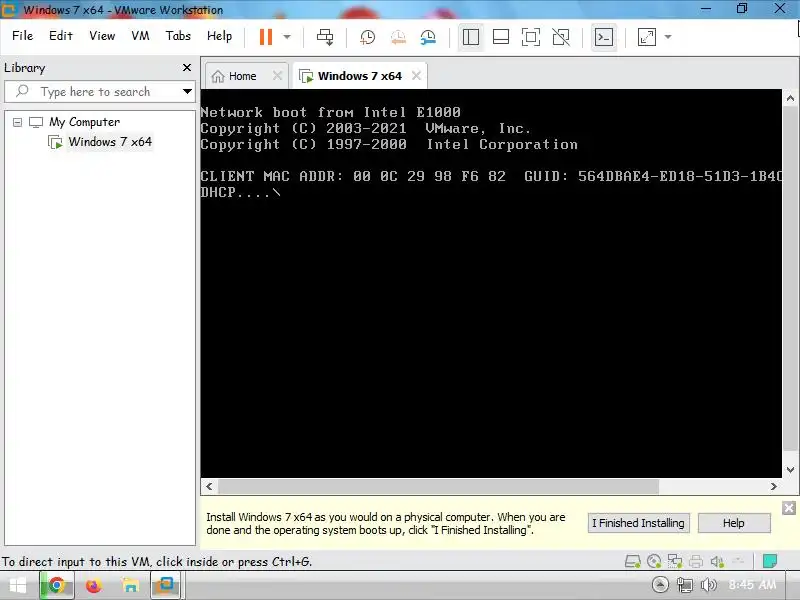Screen dimensions: 800x600
Task: Select Windows 7 x64 in library tree
Action: pyautogui.click(x=110, y=142)
